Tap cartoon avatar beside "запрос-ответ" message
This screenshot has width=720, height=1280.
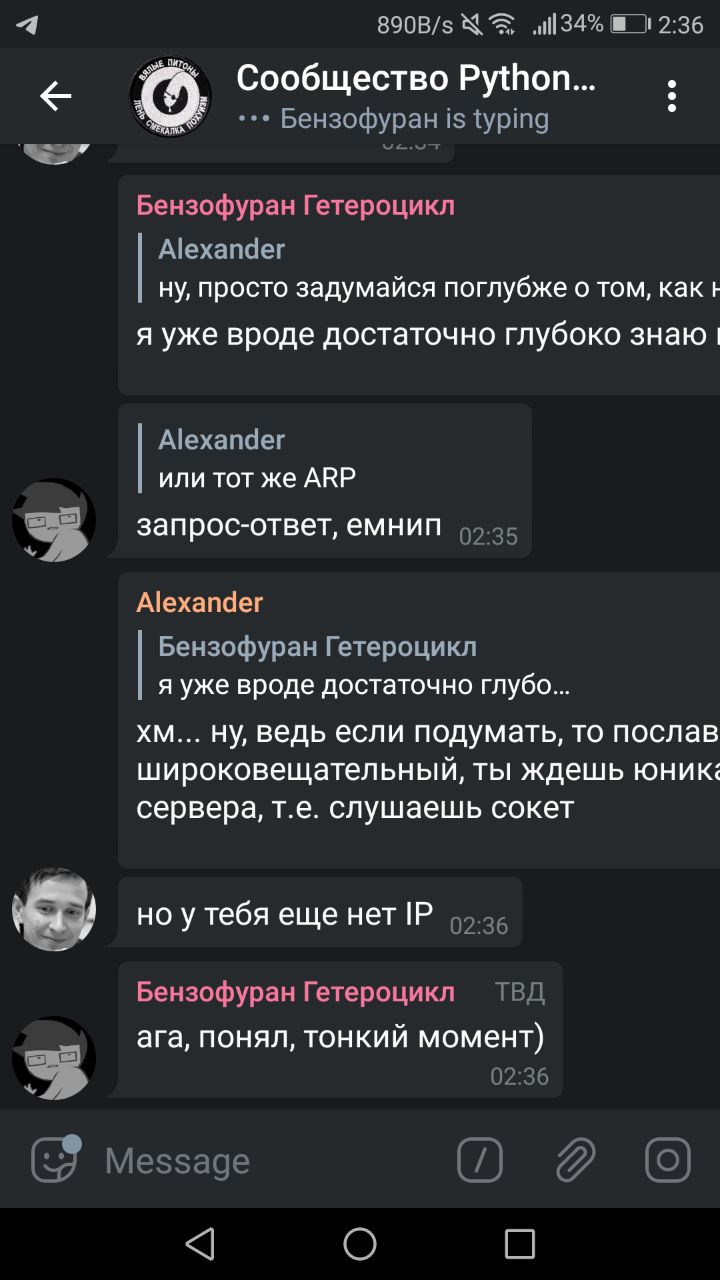54,520
